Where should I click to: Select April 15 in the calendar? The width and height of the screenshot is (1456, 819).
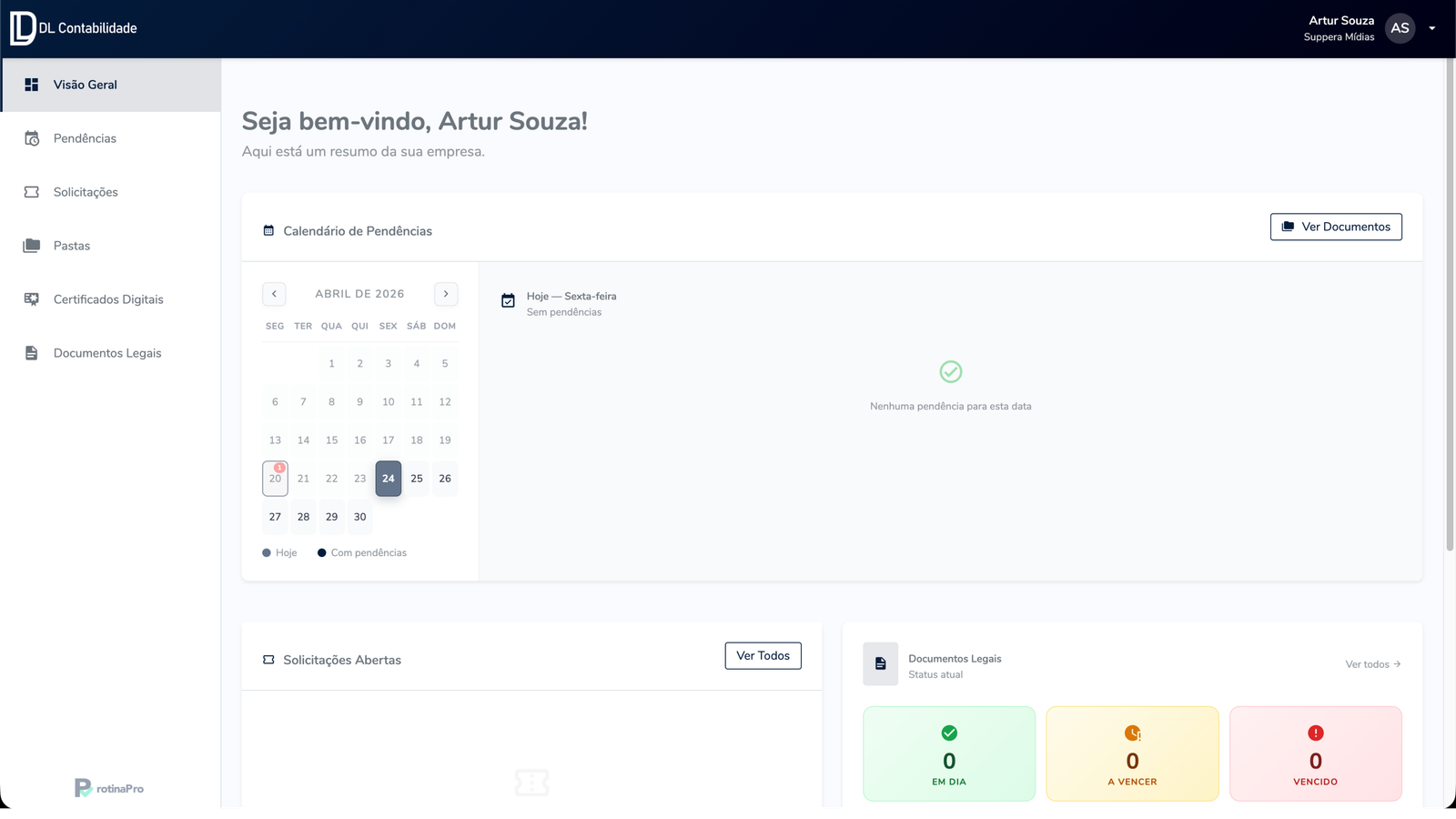pos(332,440)
